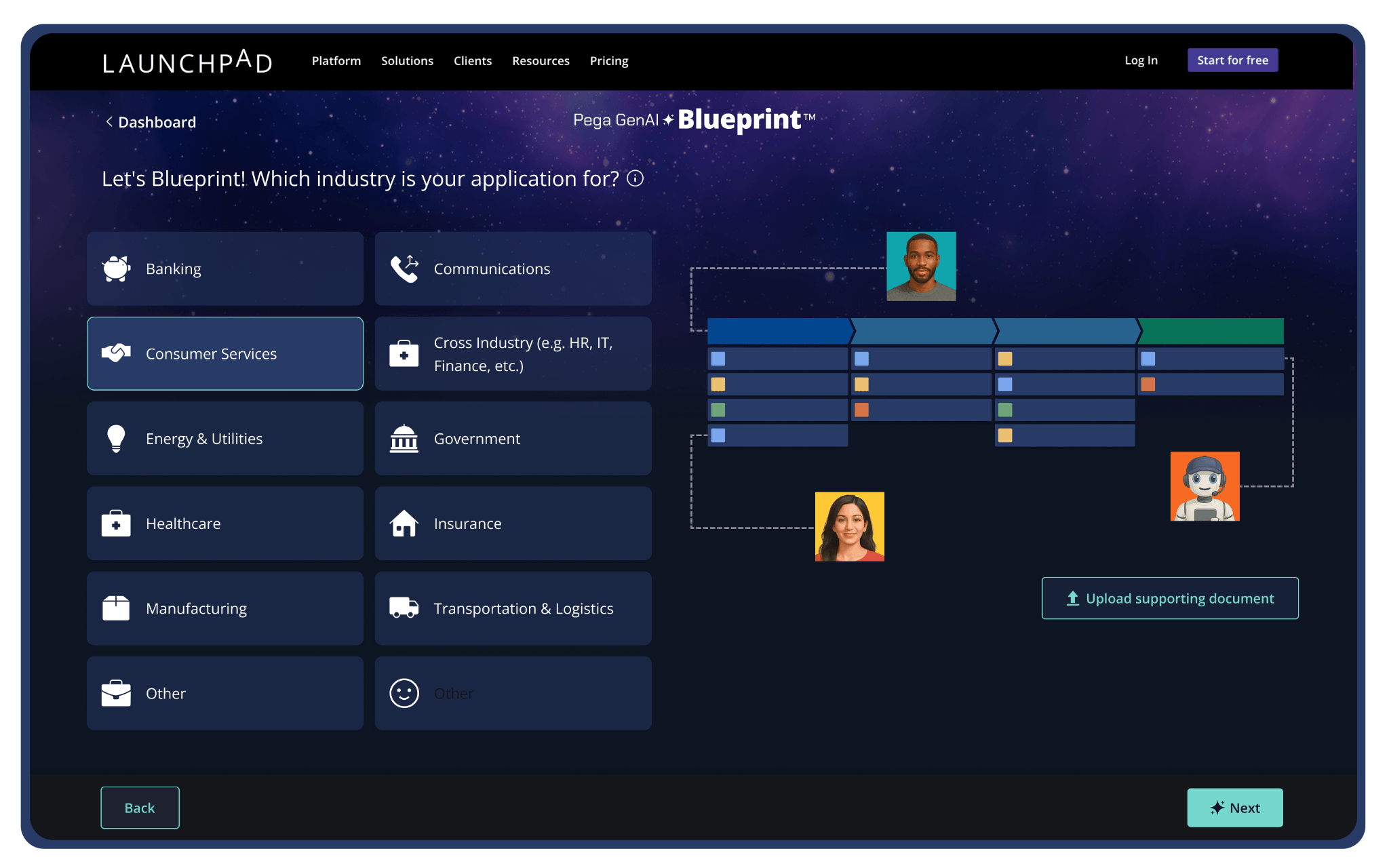The height and width of the screenshot is (868, 1389).
Task: Select the Consumer Services label
Action: pos(212,354)
